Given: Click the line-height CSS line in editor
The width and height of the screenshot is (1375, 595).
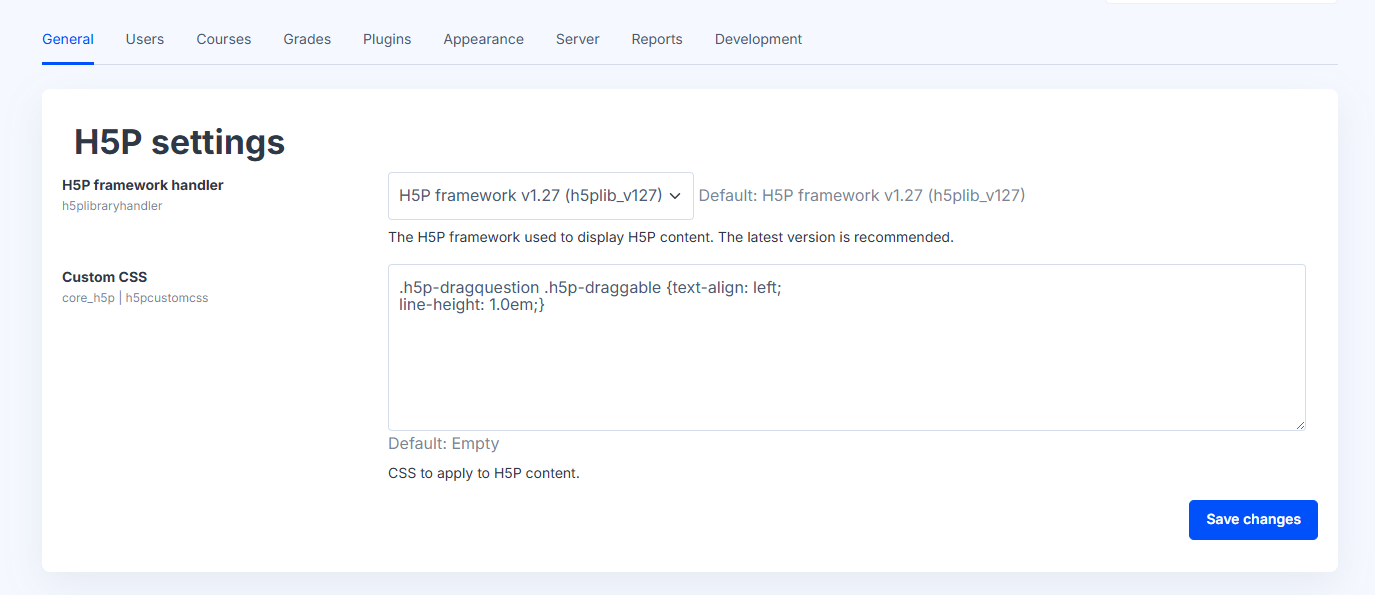Looking at the screenshot, I should pyautogui.click(x=472, y=305).
